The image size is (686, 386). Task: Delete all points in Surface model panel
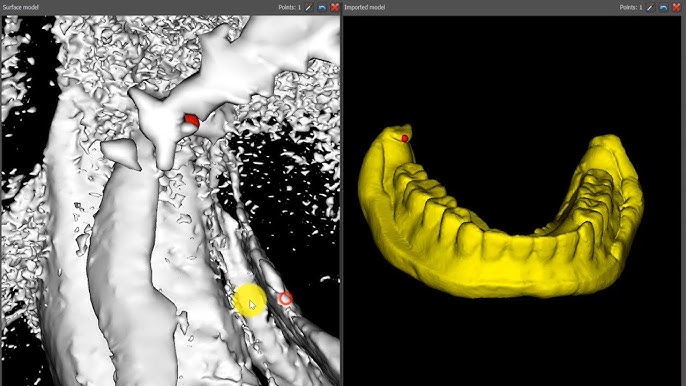(335, 7)
